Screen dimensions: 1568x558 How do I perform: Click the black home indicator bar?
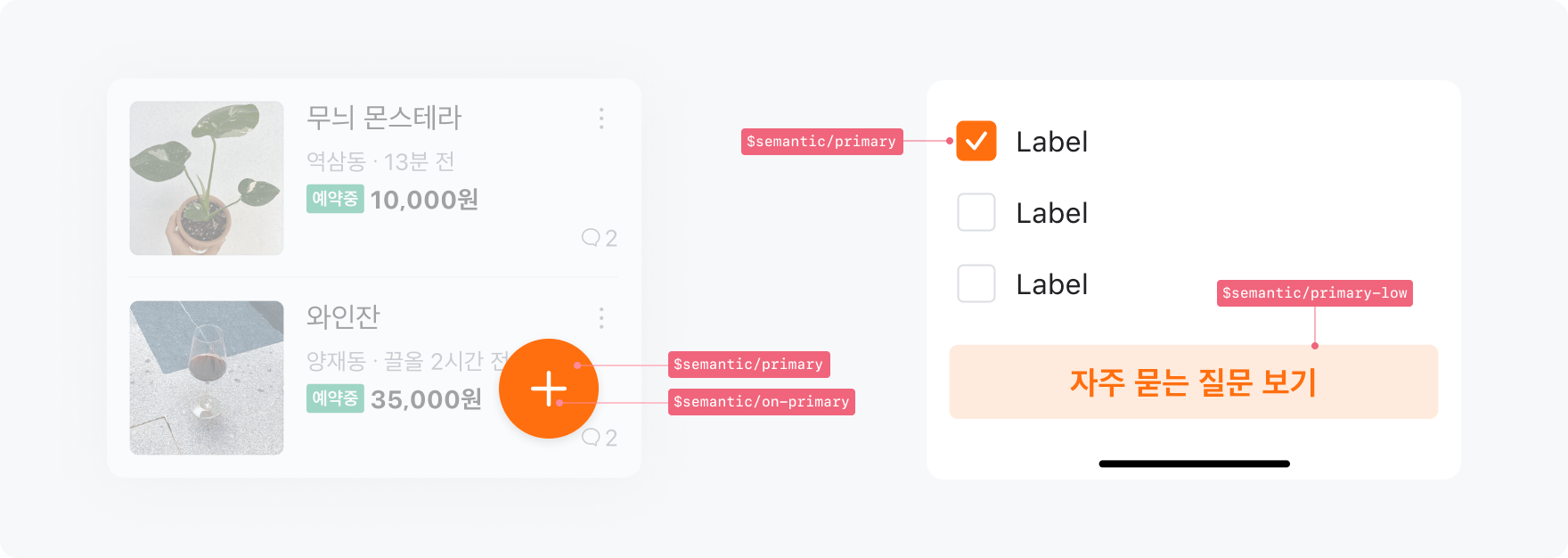pos(1194,464)
